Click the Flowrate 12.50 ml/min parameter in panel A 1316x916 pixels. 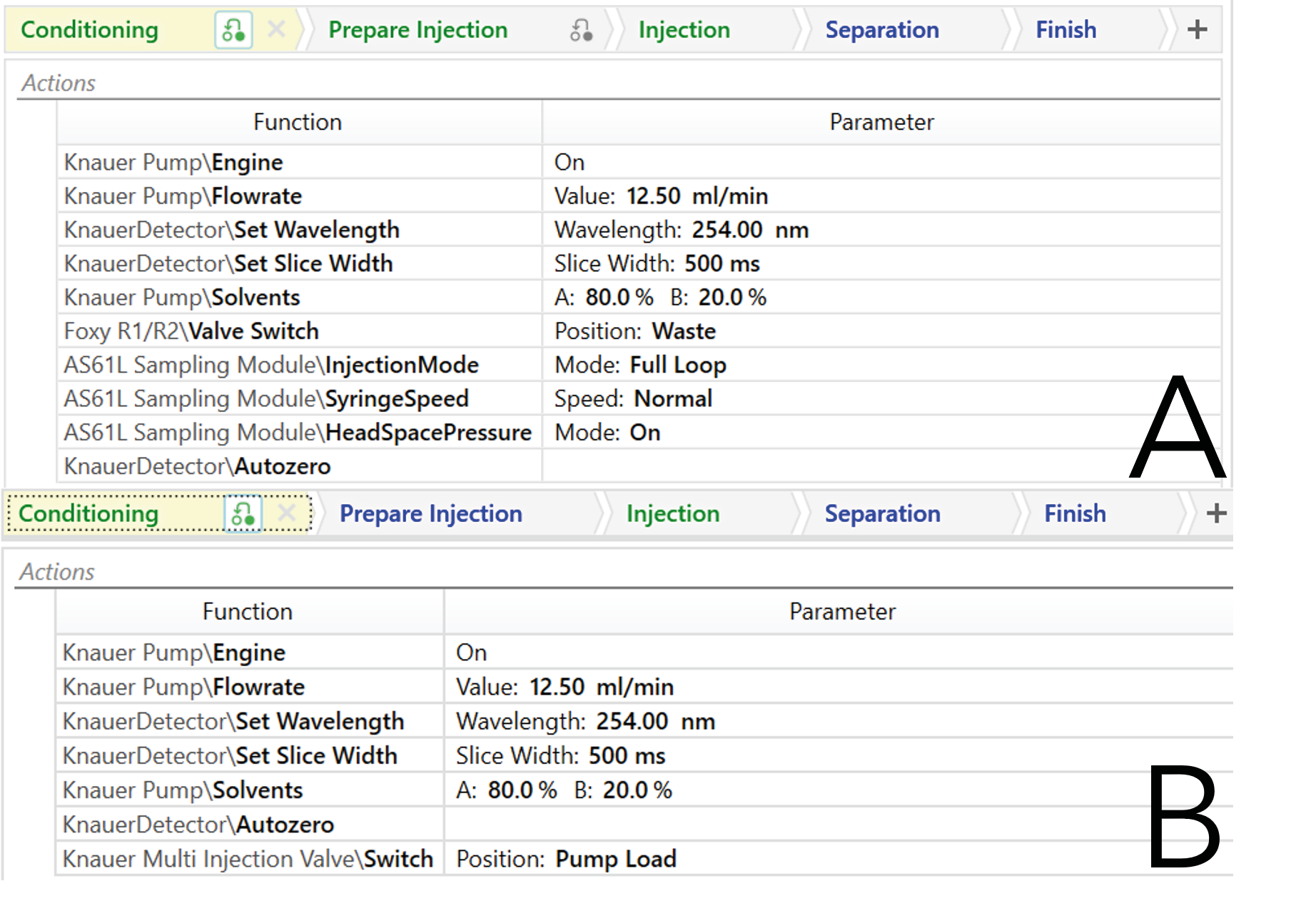661,196
